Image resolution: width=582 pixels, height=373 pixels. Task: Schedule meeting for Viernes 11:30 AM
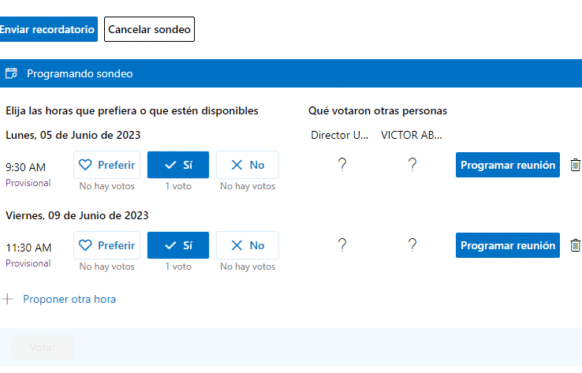508,245
